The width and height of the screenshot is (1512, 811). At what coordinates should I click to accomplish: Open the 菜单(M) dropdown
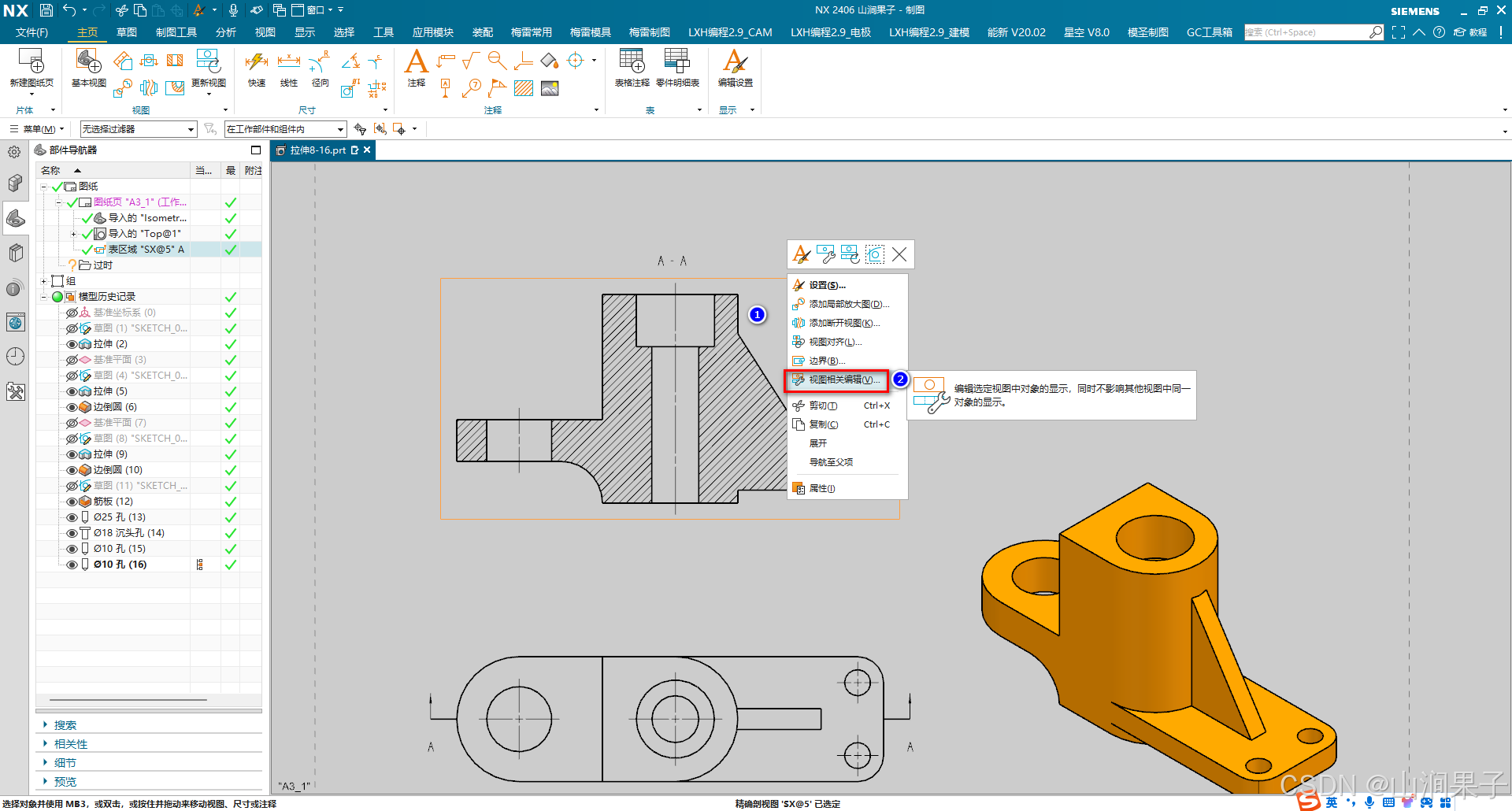coord(37,129)
